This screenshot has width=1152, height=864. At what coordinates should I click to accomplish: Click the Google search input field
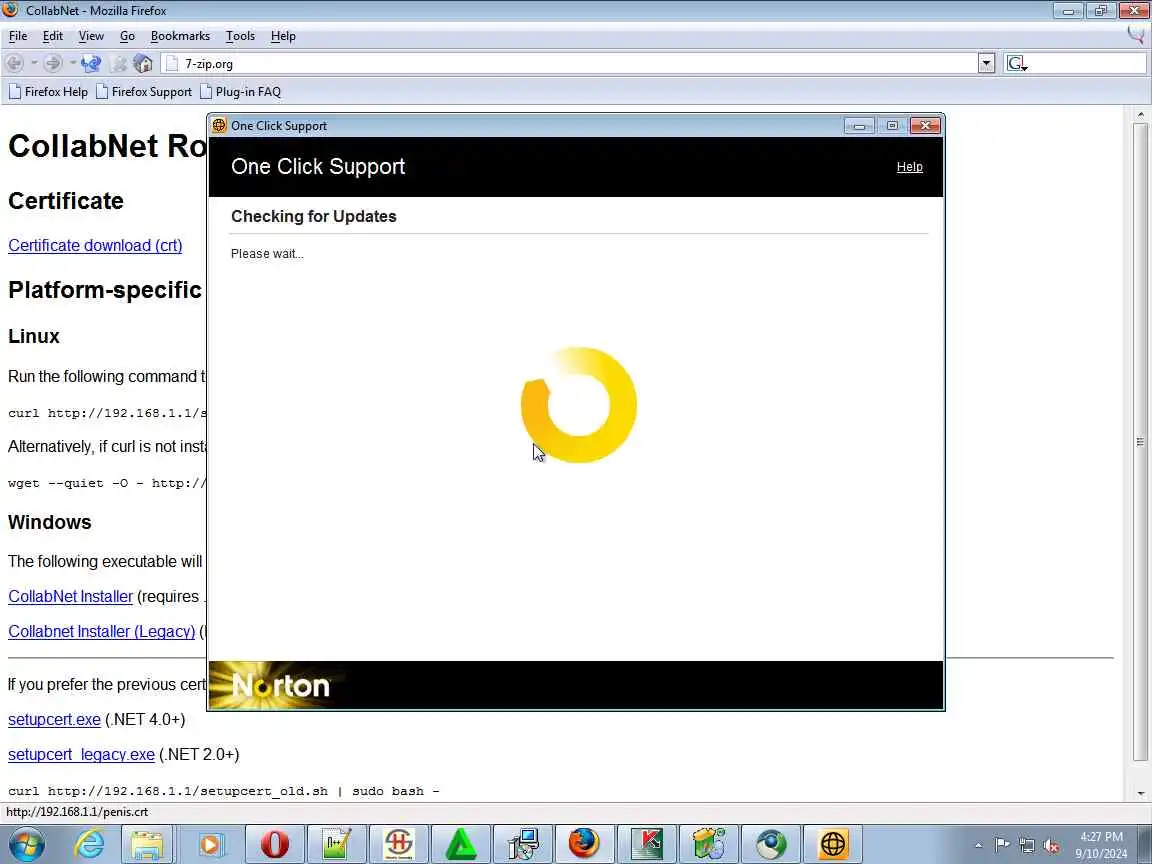pyautogui.click(x=1087, y=64)
